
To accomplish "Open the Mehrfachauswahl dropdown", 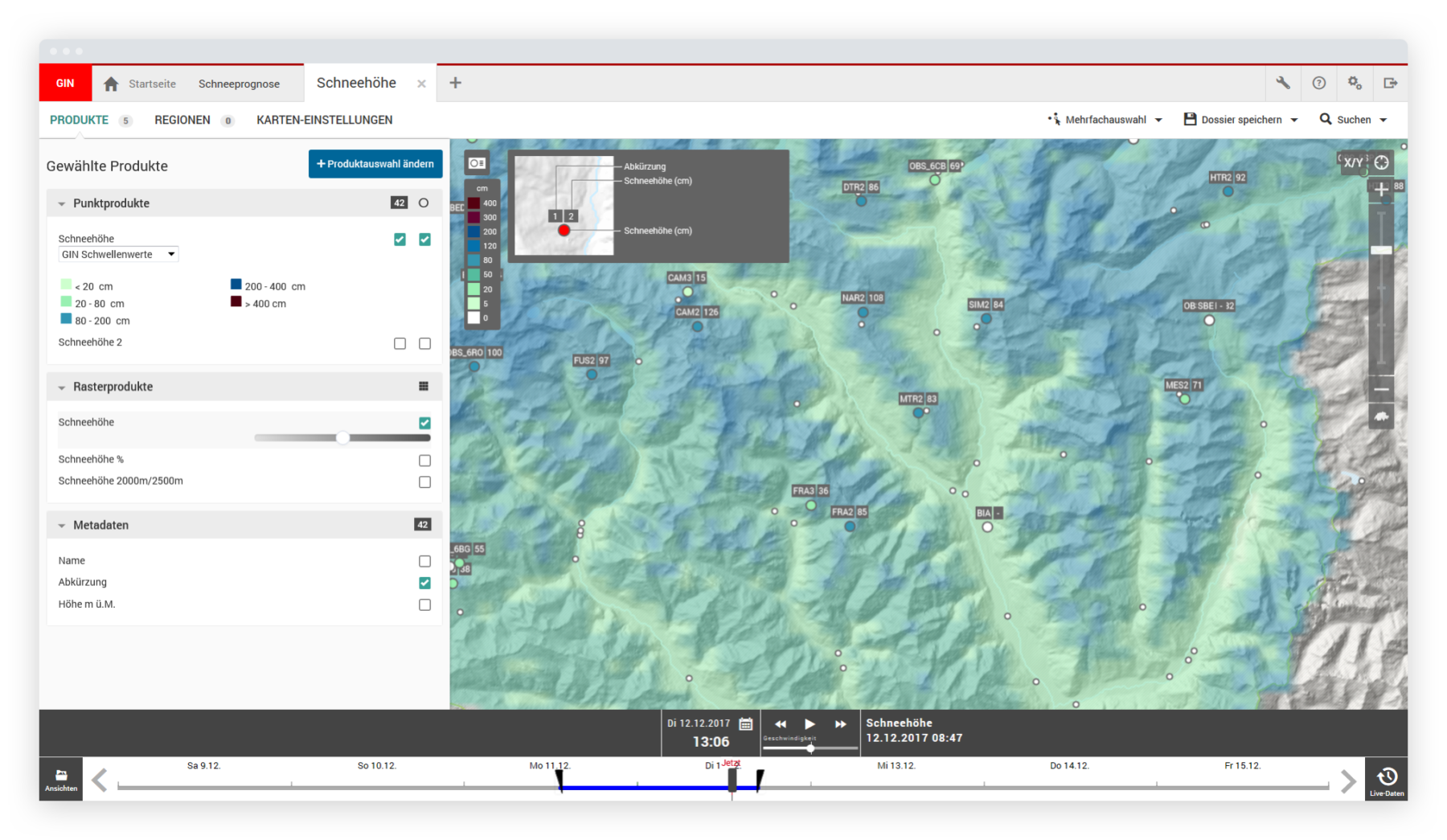I will click(1105, 120).
